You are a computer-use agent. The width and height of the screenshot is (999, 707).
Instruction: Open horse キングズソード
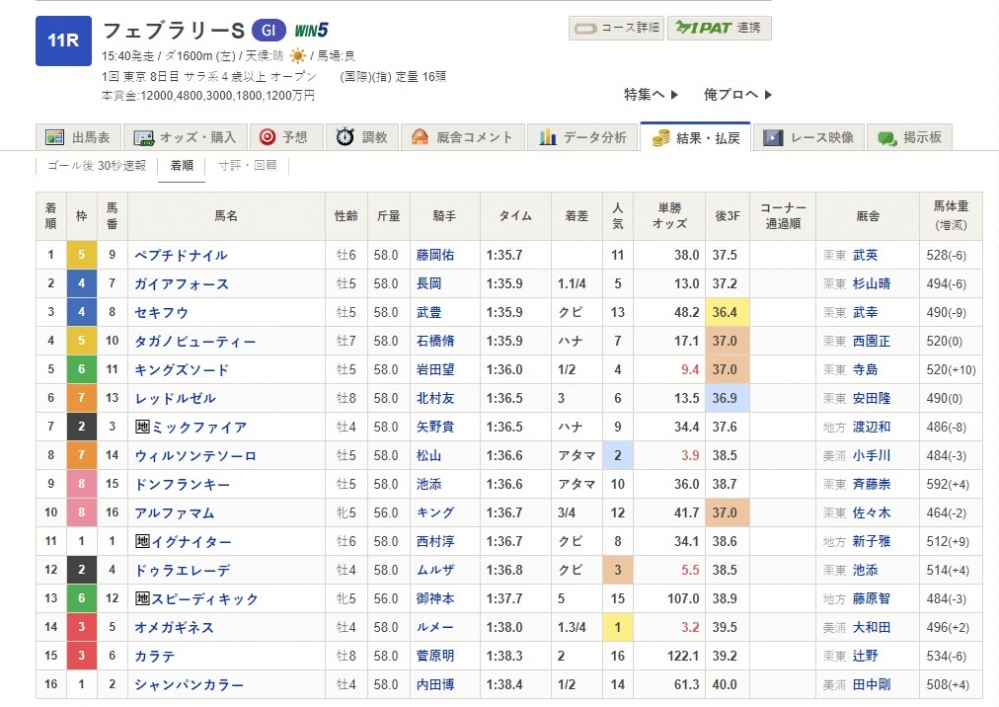coord(181,369)
